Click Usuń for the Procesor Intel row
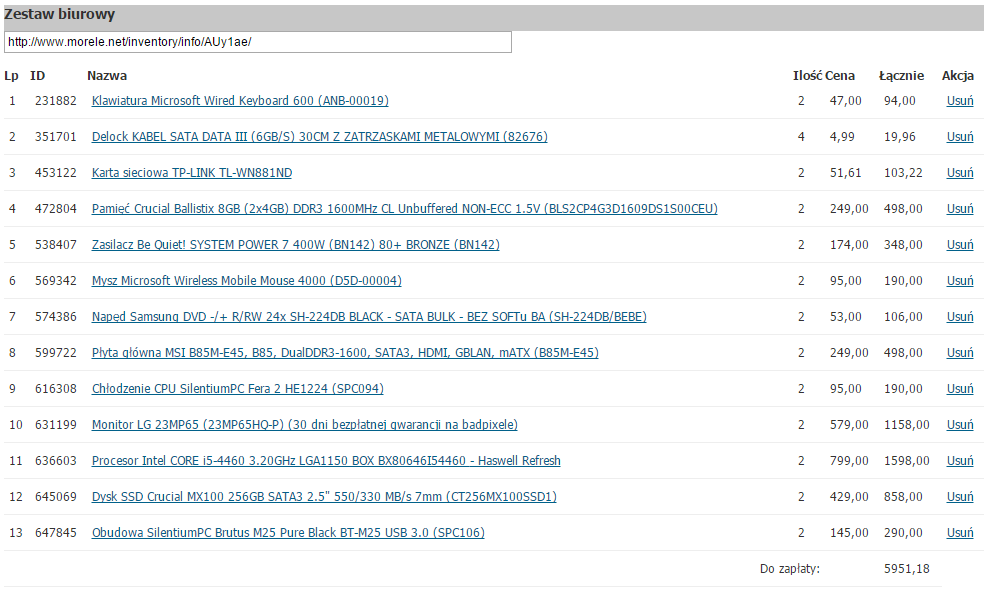This screenshot has height=597, width=991. point(959,461)
